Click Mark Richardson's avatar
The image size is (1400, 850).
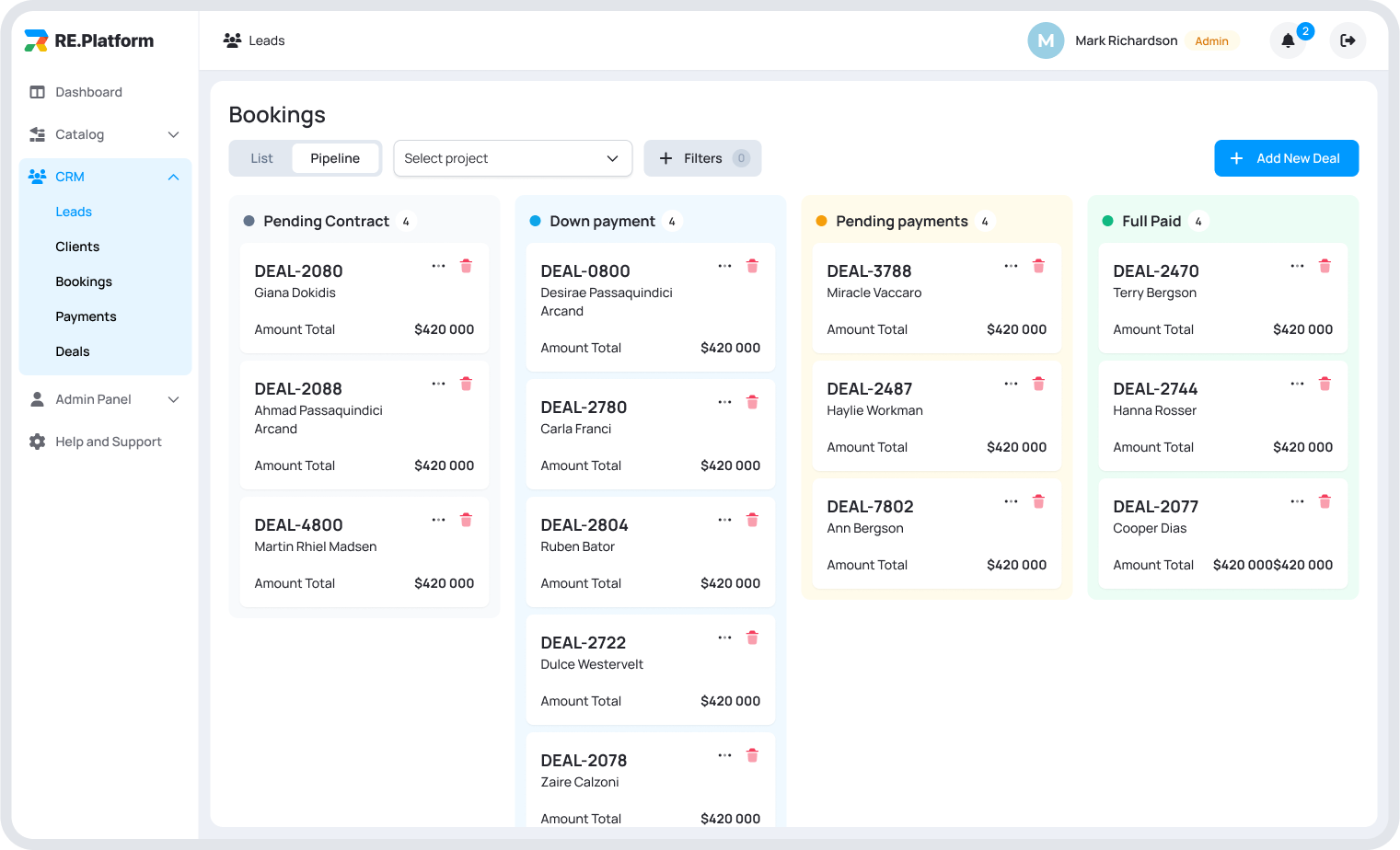pos(1046,40)
